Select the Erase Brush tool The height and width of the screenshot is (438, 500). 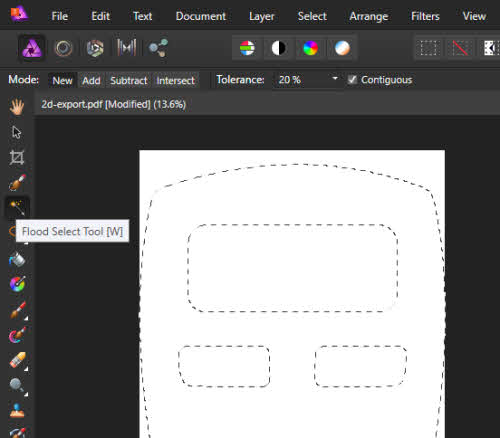click(18, 360)
